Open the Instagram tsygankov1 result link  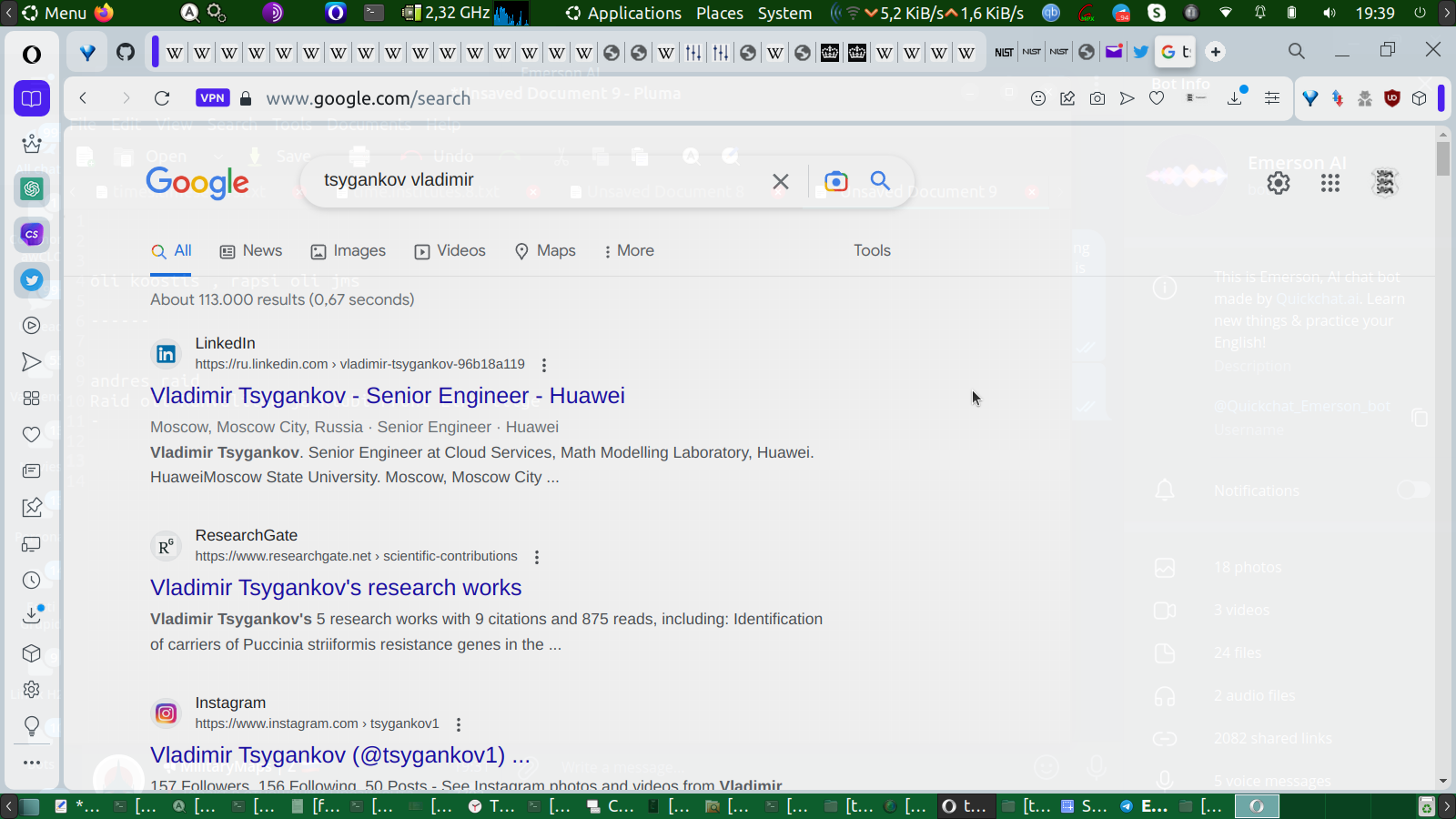pyautogui.click(x=340, y=755)
